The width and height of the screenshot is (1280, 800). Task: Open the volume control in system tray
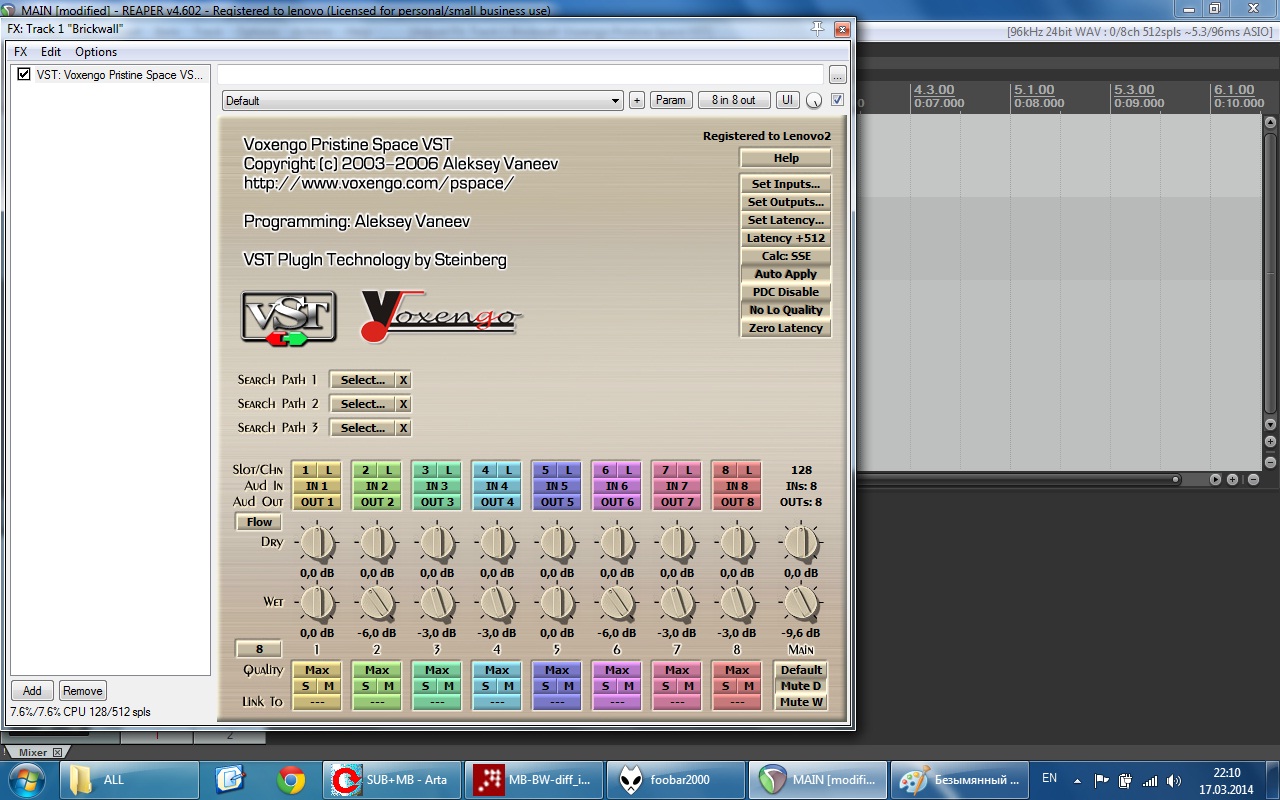pos(1173,780)
